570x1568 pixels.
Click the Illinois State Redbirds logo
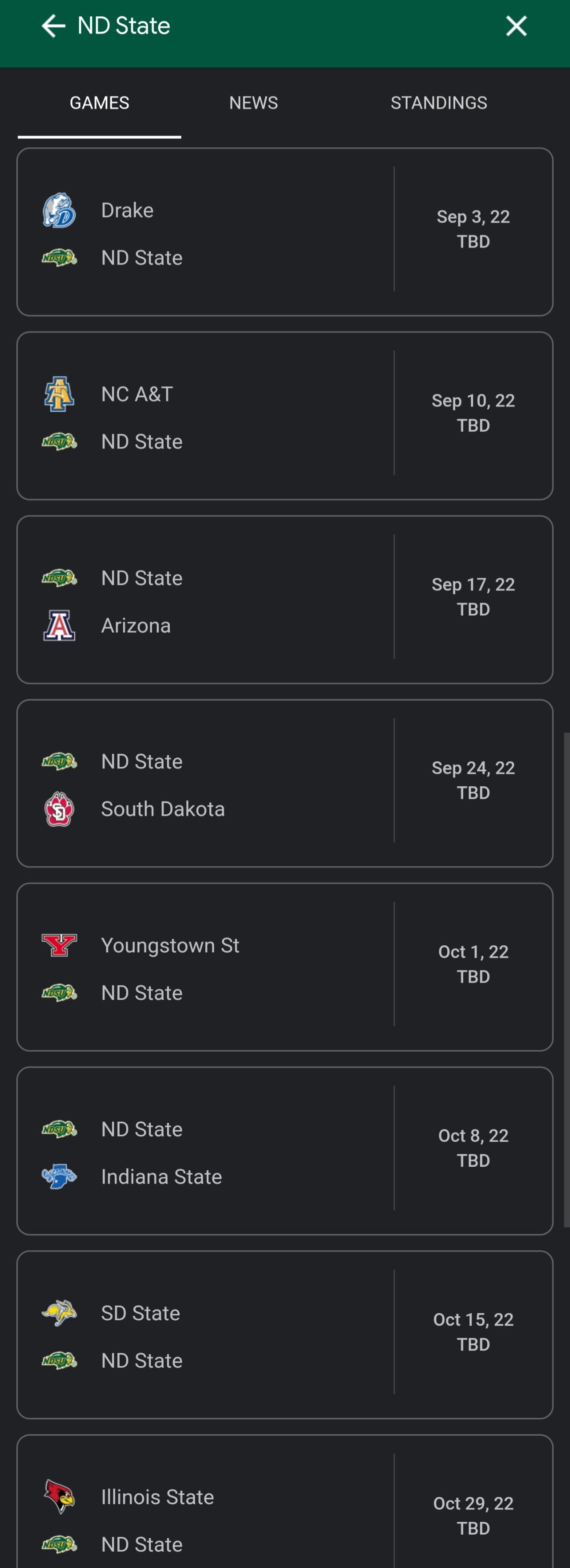pyautogui.click(x=59, y=1497)
